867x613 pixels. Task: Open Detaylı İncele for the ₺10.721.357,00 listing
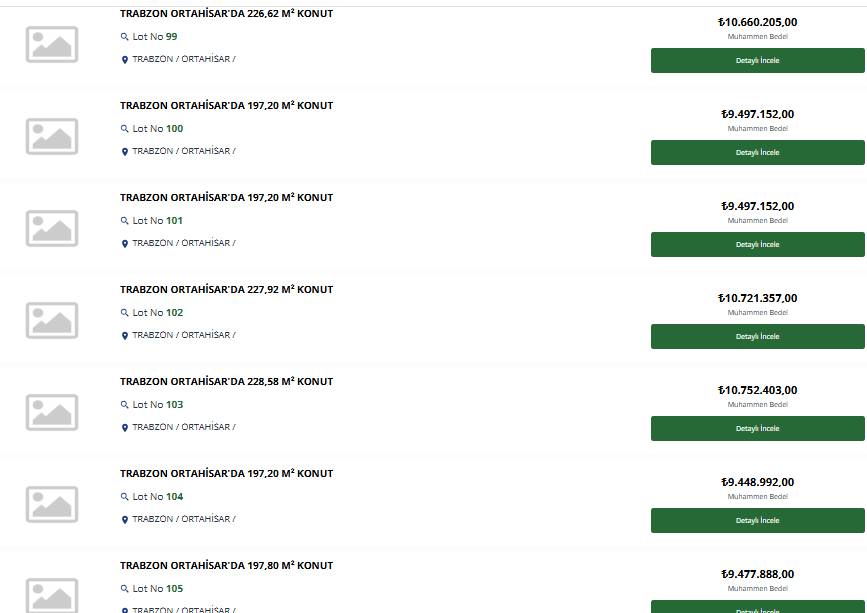(x=758, y=337)
